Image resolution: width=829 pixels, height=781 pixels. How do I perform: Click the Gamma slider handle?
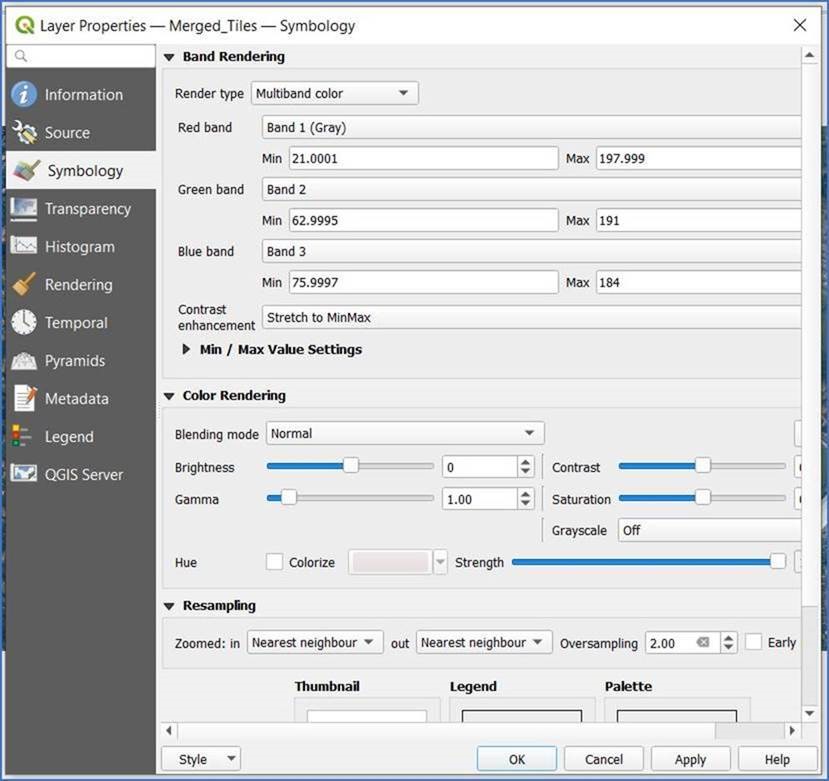(x=289, y=498)
